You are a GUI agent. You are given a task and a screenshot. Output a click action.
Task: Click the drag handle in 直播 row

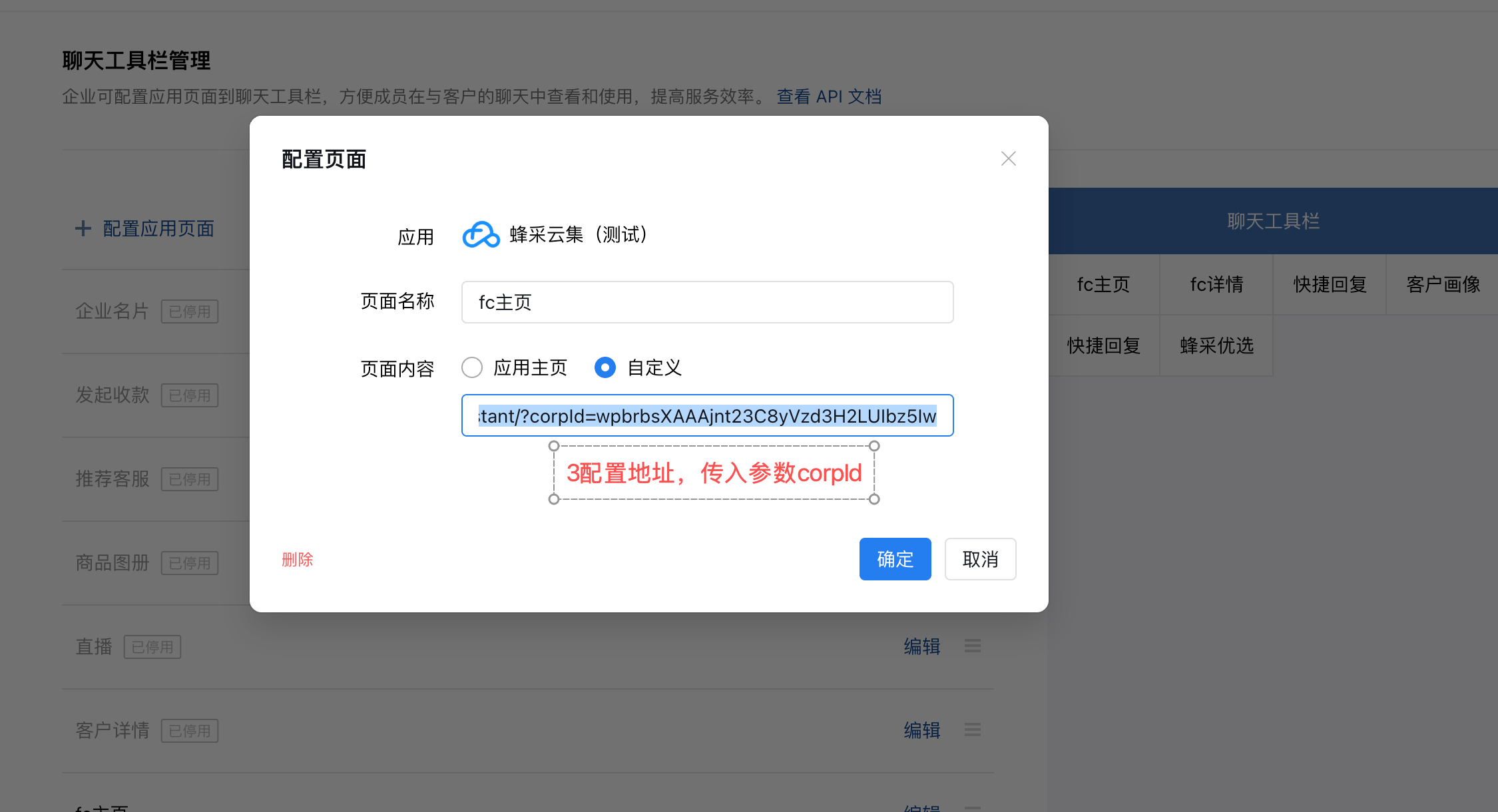(x=972, y=646)
